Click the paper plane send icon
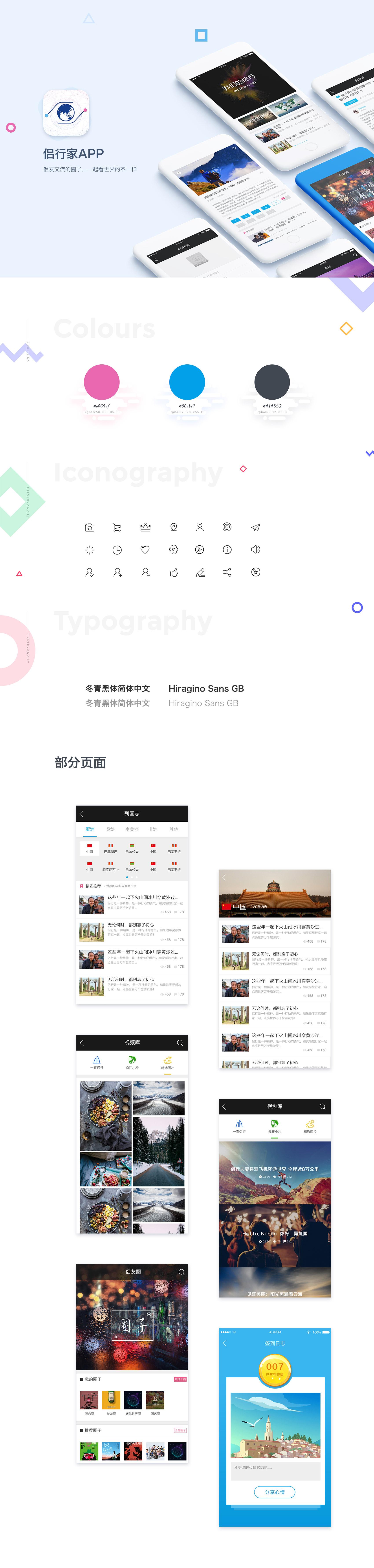Image resolution: width=374 pixels, height=1568 pixels. pyautogui.click(x=256, y=527)
